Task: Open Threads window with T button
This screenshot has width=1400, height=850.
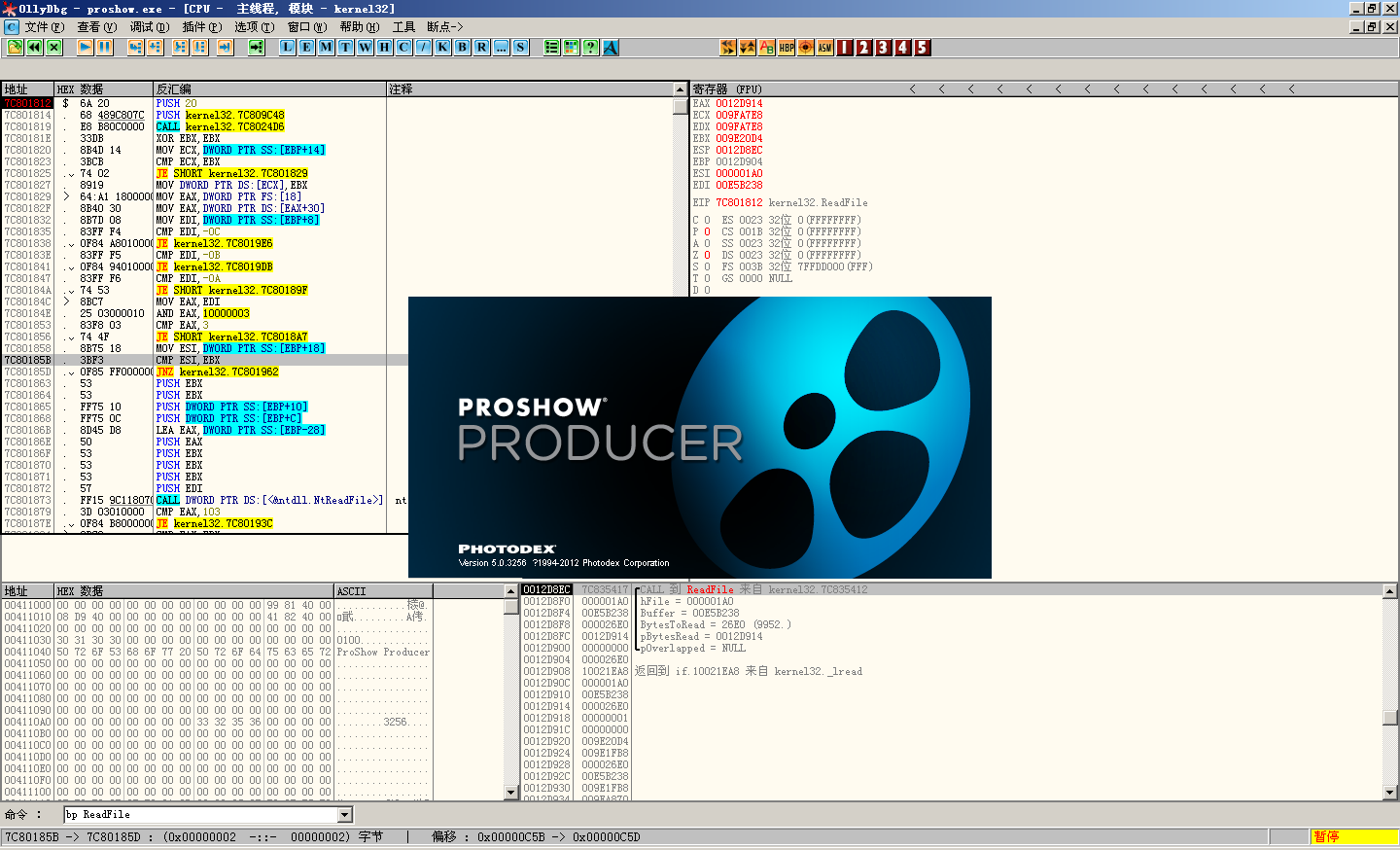Action: pos(345,47)
